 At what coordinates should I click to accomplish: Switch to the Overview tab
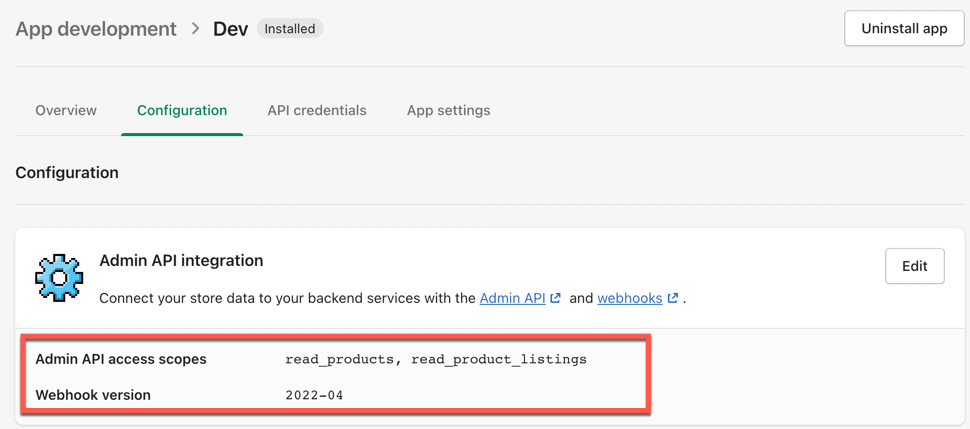pos(66,110)
